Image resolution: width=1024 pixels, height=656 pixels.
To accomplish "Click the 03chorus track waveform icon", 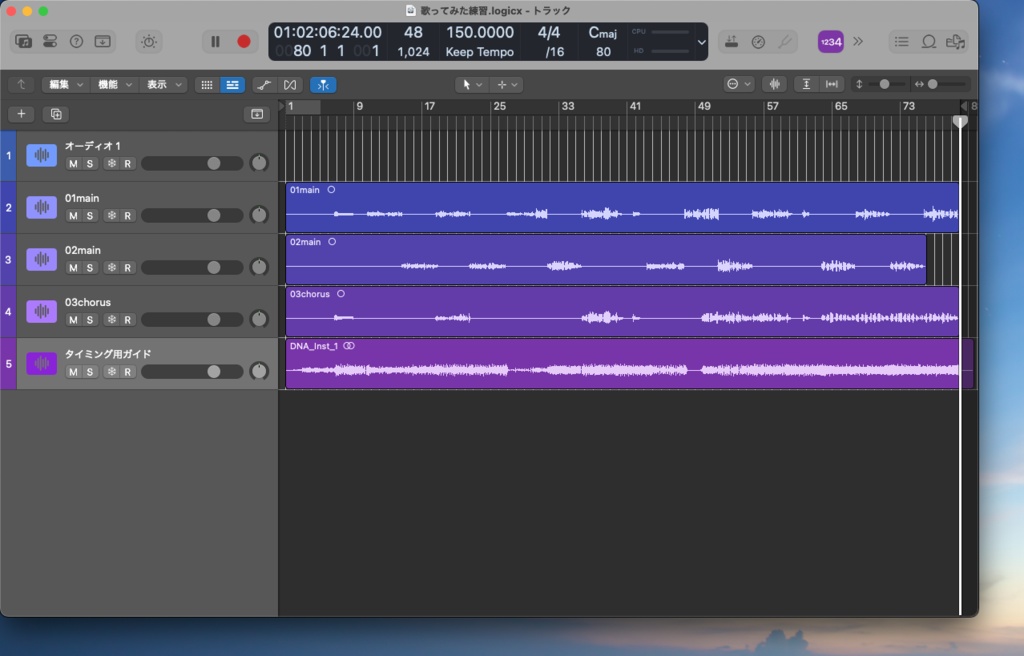I will [41, 312].
